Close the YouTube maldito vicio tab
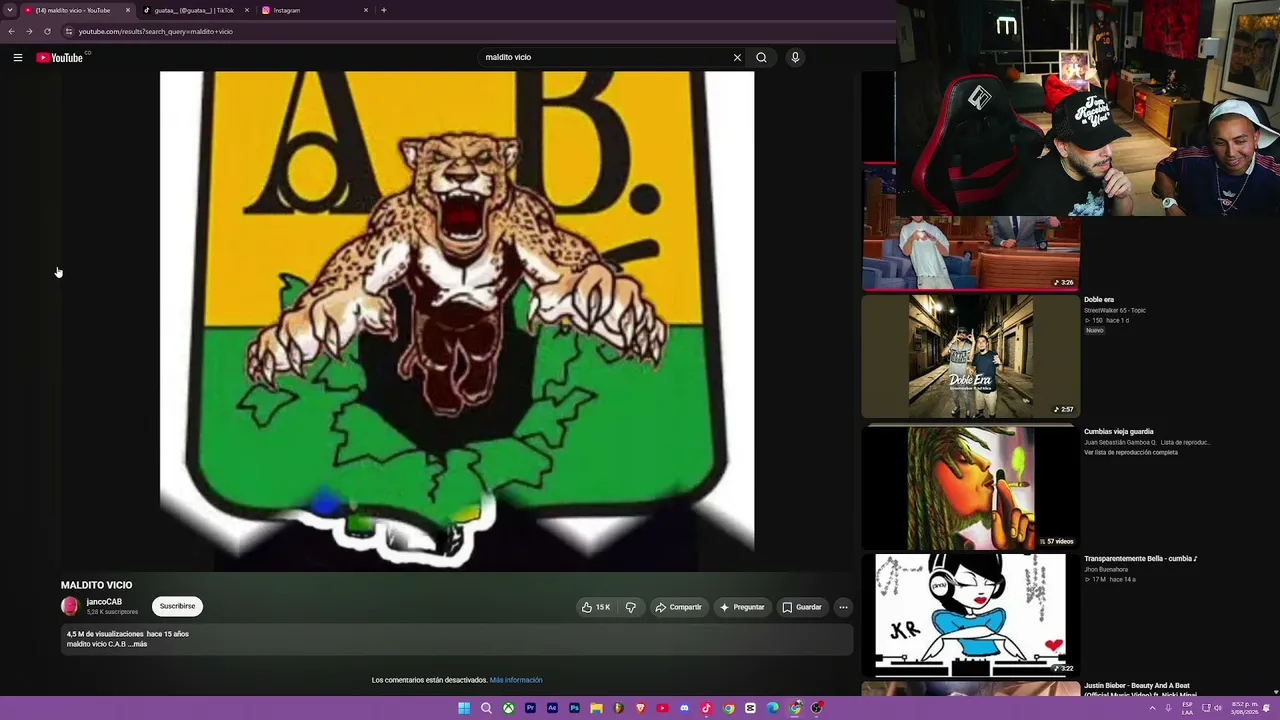1280x720 pixels. (x=128, y=10)
